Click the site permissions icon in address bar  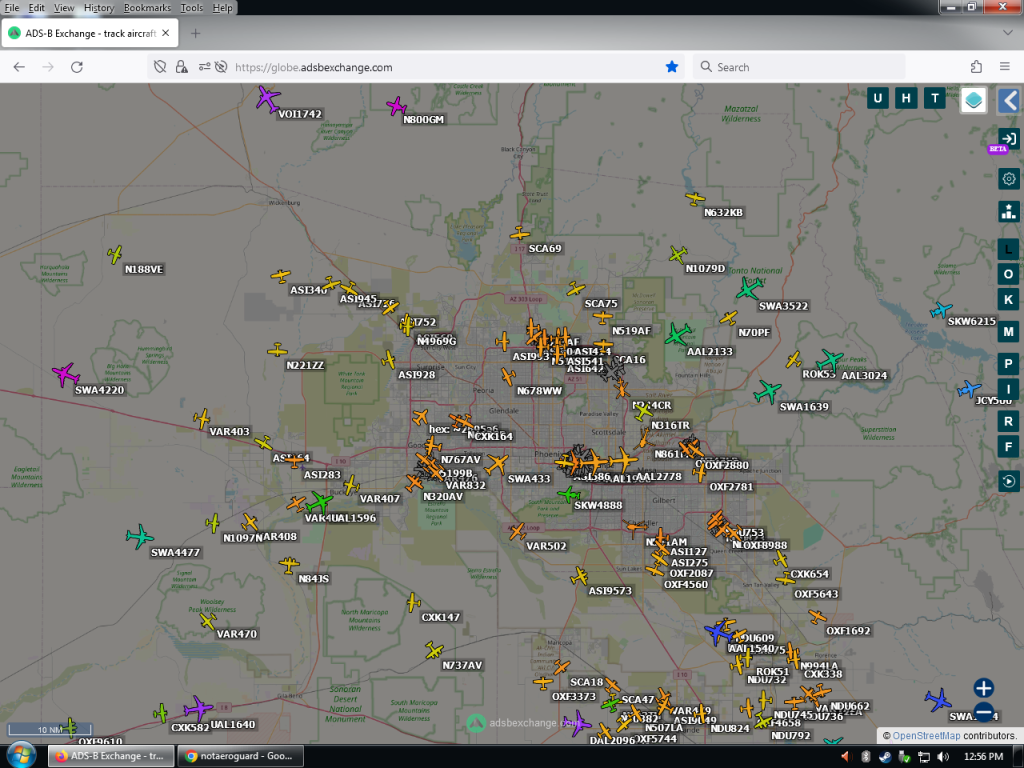click(204, 67)
